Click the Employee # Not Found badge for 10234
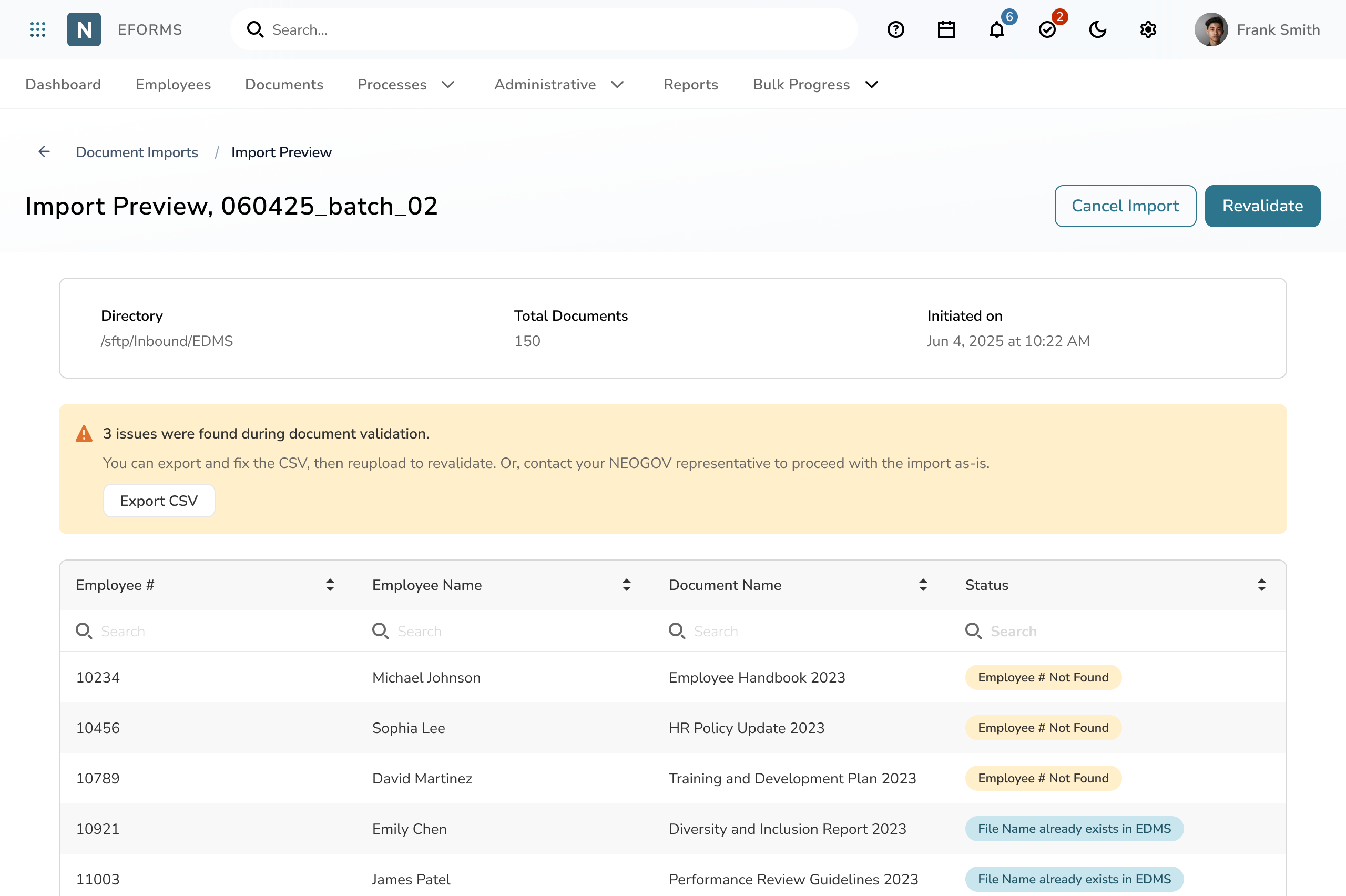 [1043, 677]
